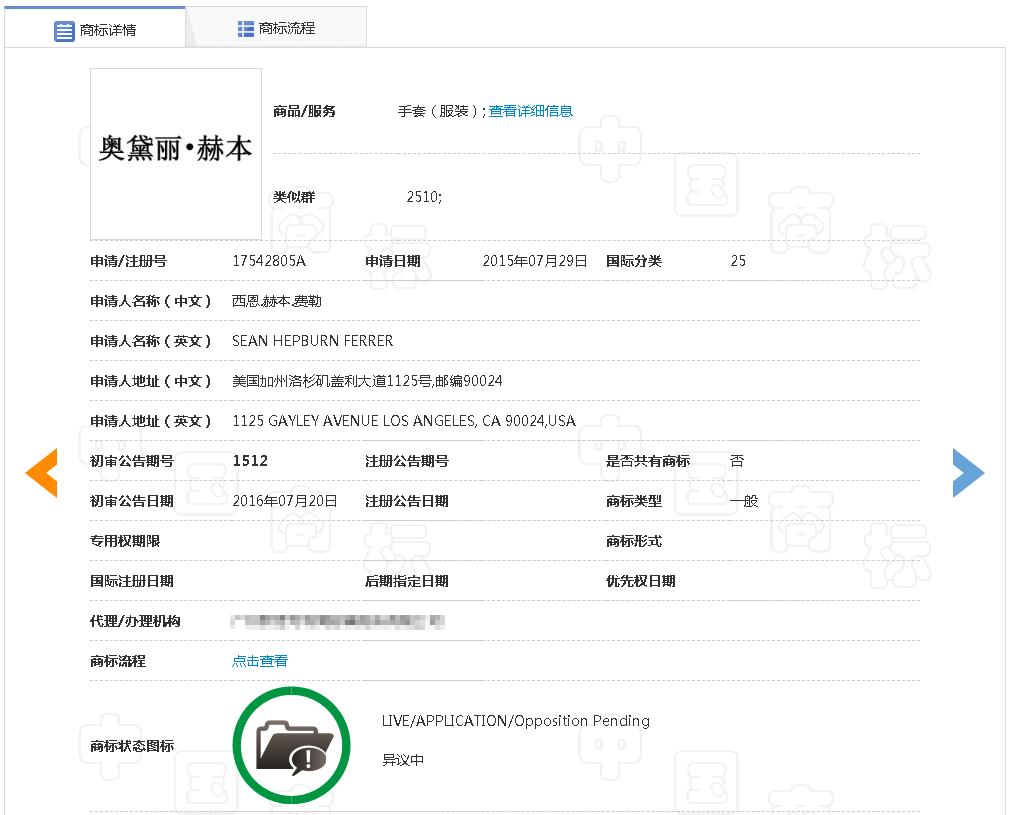Click the 初审公告期号 label
The image size is (1010, 815).
point(131,461)
